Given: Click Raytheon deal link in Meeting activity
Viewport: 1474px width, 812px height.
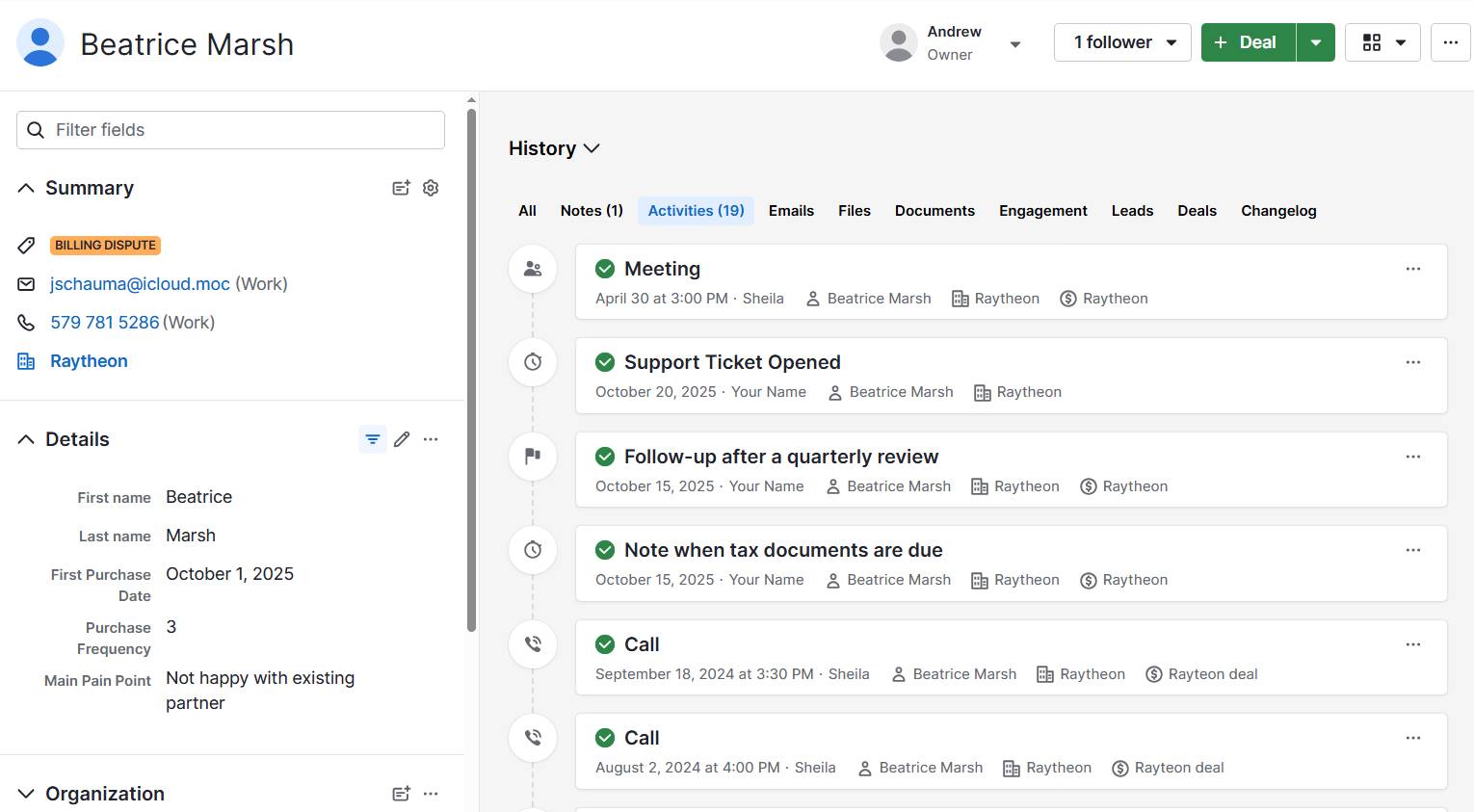Looking at the screenshot, I should (x=1116, y=299).
